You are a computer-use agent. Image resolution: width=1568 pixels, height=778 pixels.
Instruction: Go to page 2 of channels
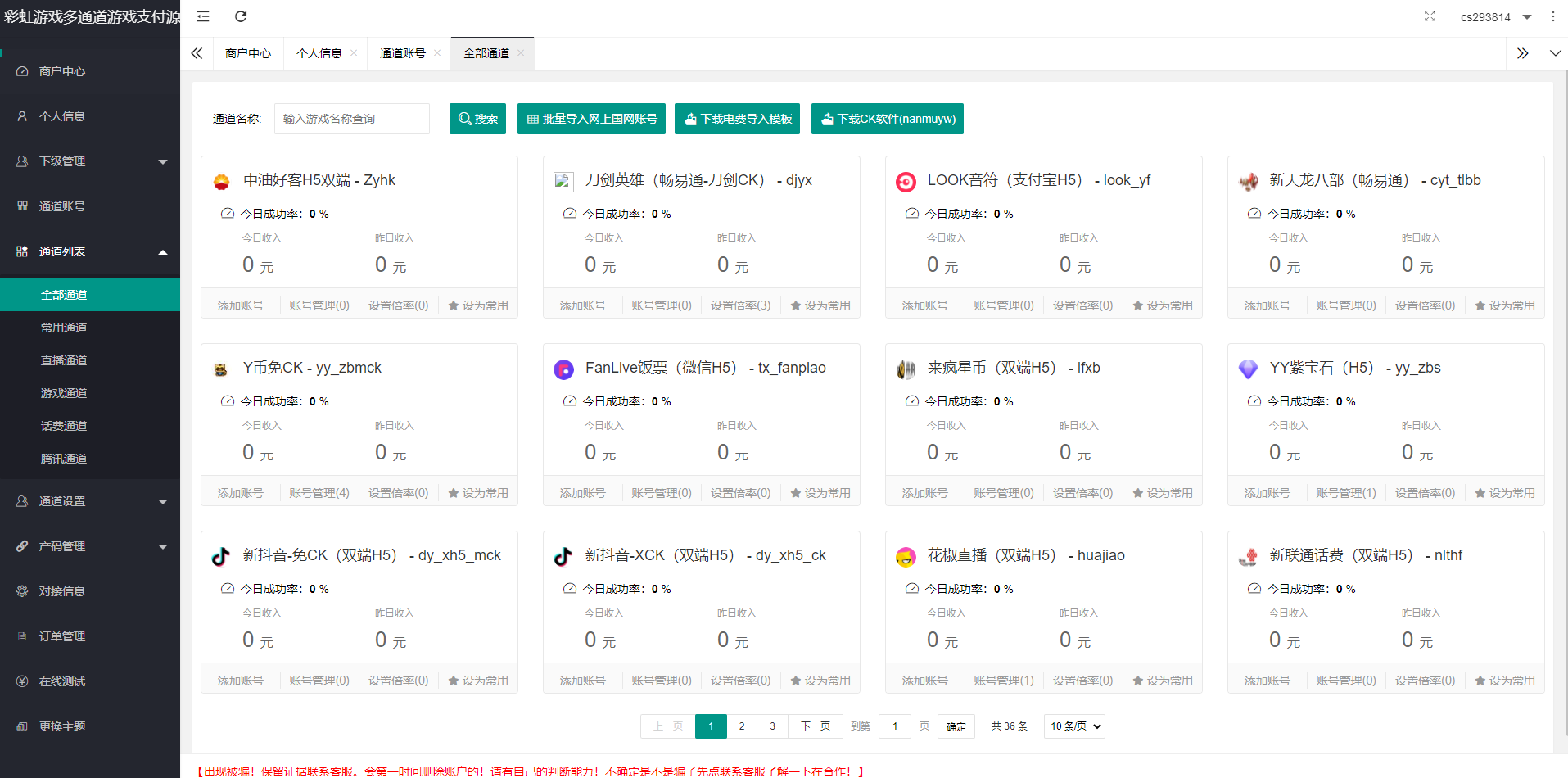742,726
